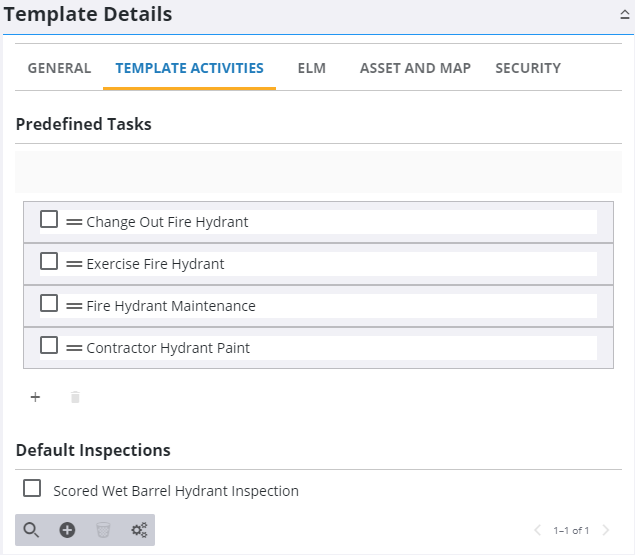Select the Scored Wet Barrel Hydrant Inspection checkbox
The image size is (635, 555).
pyautogui.click(x=32, y=489)
